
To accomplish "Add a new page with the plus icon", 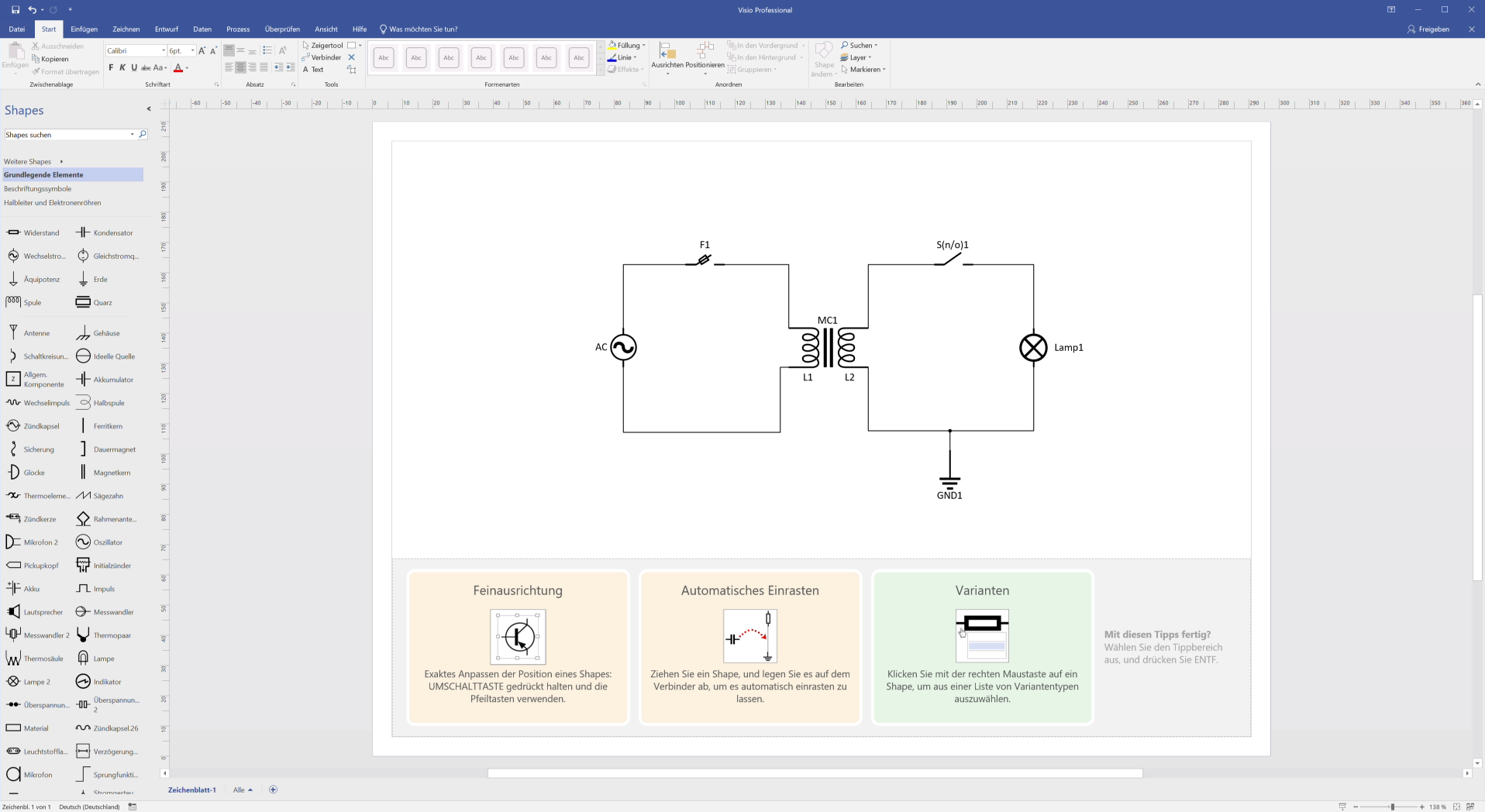I will tap(273, 790).
